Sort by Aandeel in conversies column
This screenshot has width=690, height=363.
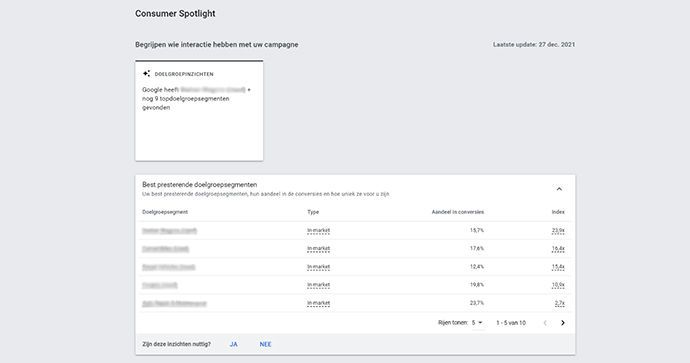tap(458, 212)
